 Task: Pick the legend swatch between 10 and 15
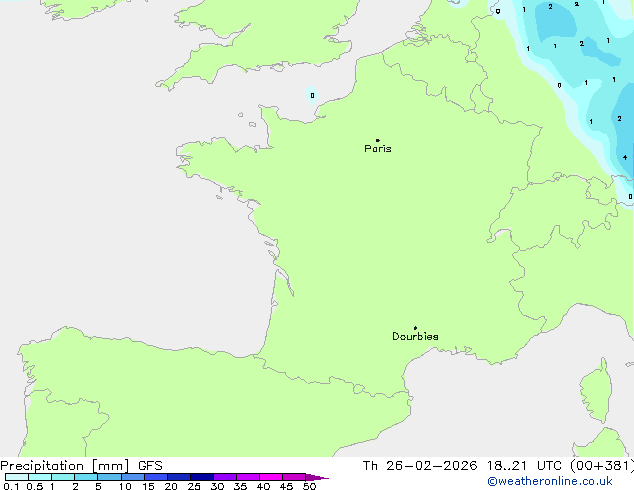[133, 477]
